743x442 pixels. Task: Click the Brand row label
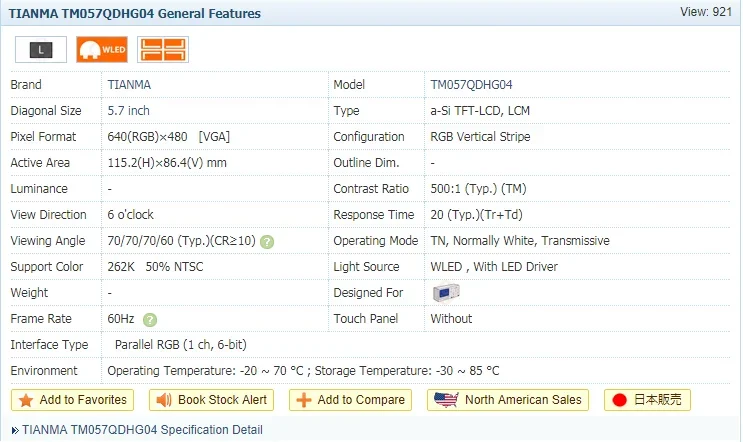(x=26, y=85)
